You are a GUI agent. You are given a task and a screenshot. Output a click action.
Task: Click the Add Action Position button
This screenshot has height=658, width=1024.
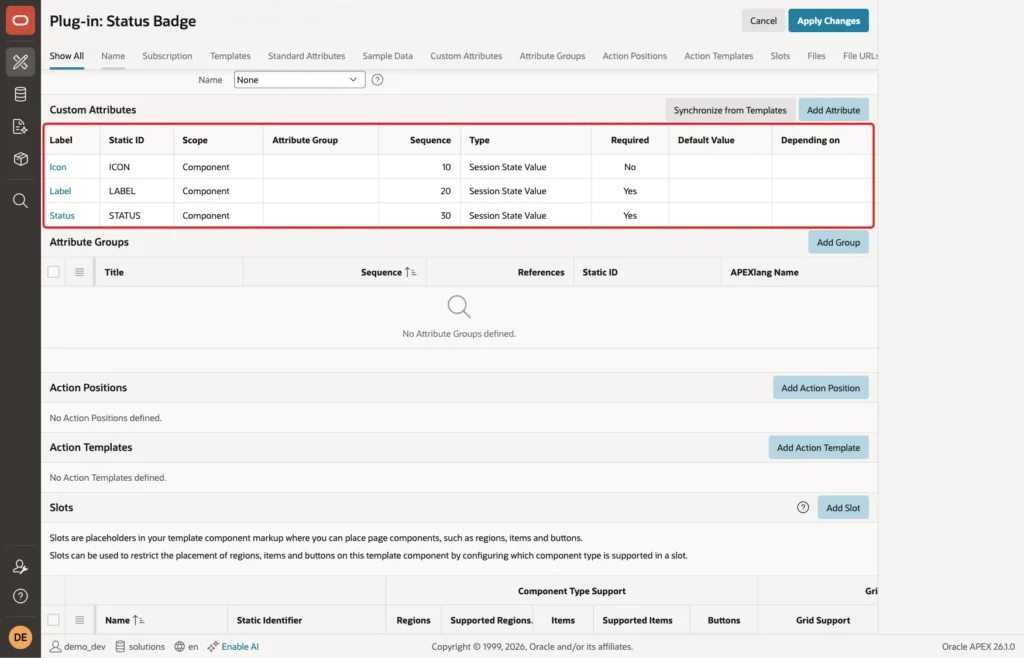pyautogui.click(x=820, y=388)
